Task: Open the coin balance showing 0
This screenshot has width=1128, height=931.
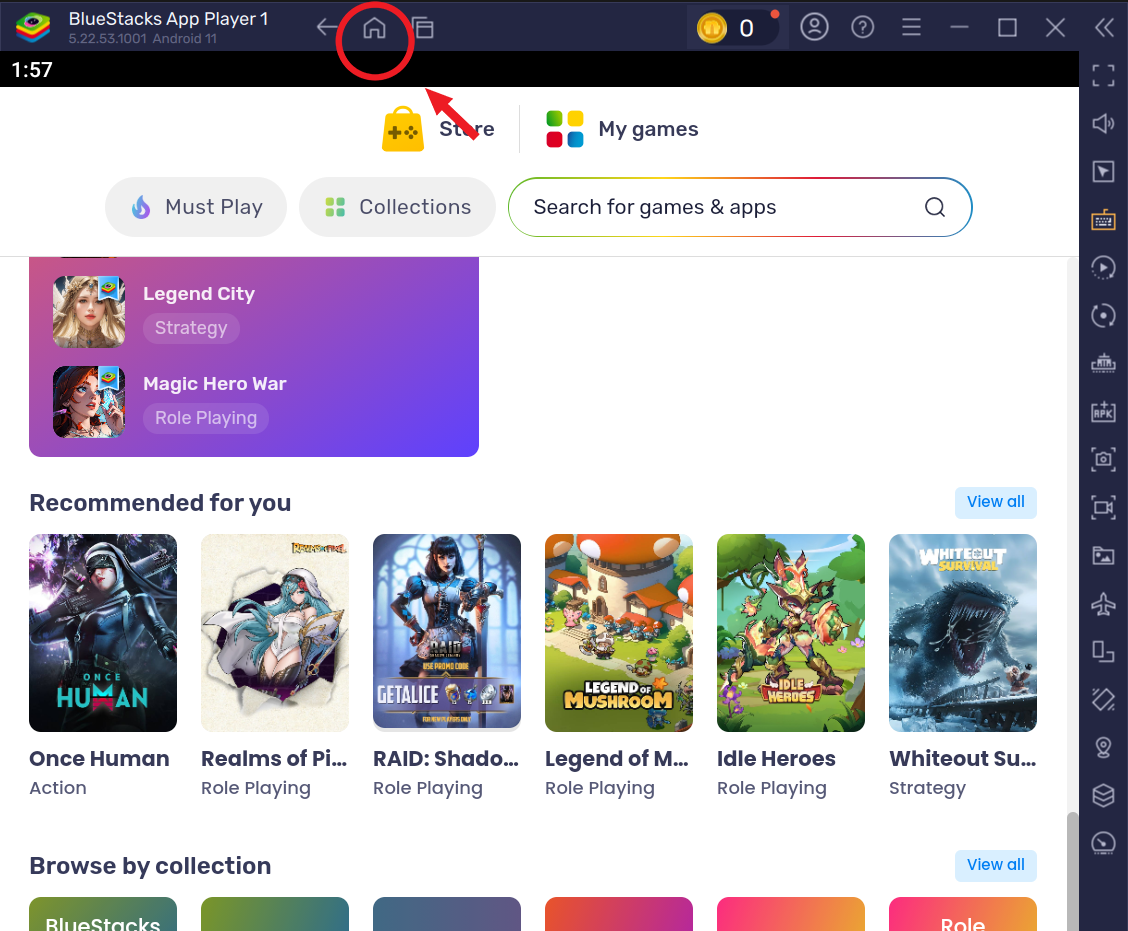Action: click(x=737, y=28)
